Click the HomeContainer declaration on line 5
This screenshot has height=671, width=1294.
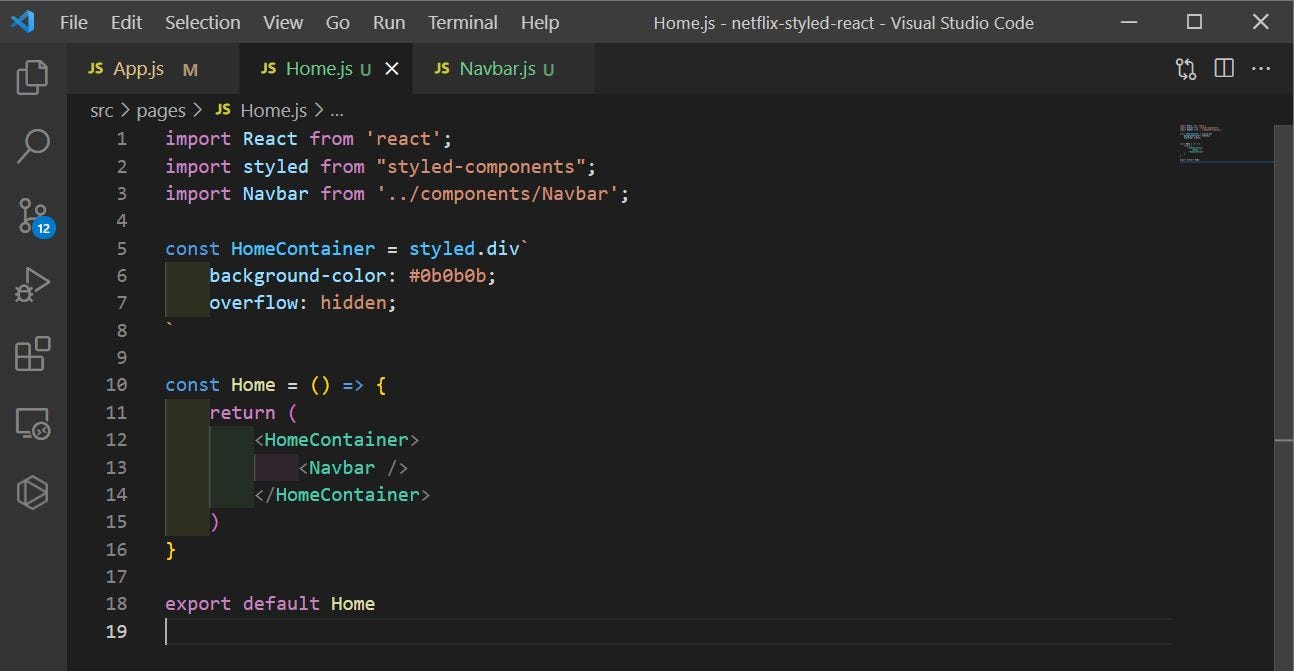click(x=303, y=248)
